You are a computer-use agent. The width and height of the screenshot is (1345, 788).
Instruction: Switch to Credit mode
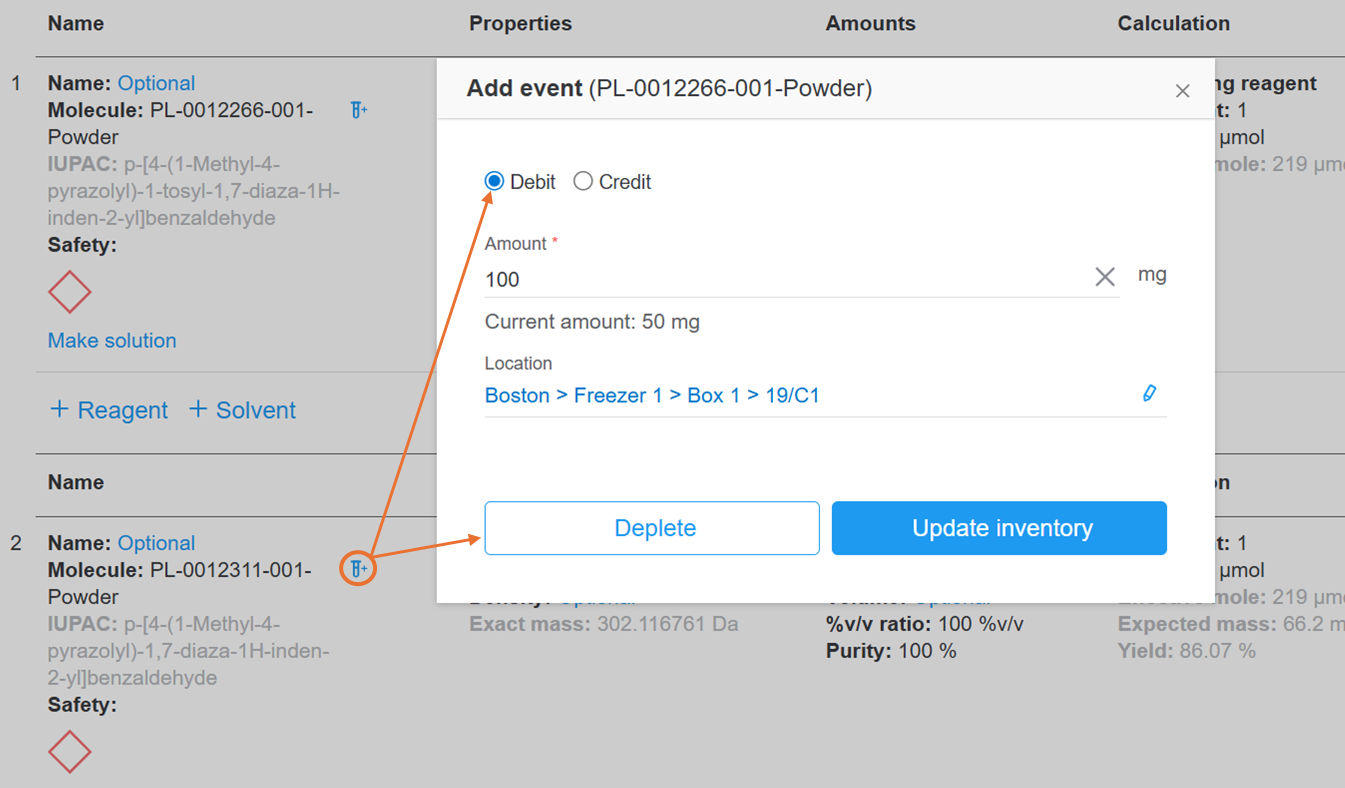[x=583, y=181]
